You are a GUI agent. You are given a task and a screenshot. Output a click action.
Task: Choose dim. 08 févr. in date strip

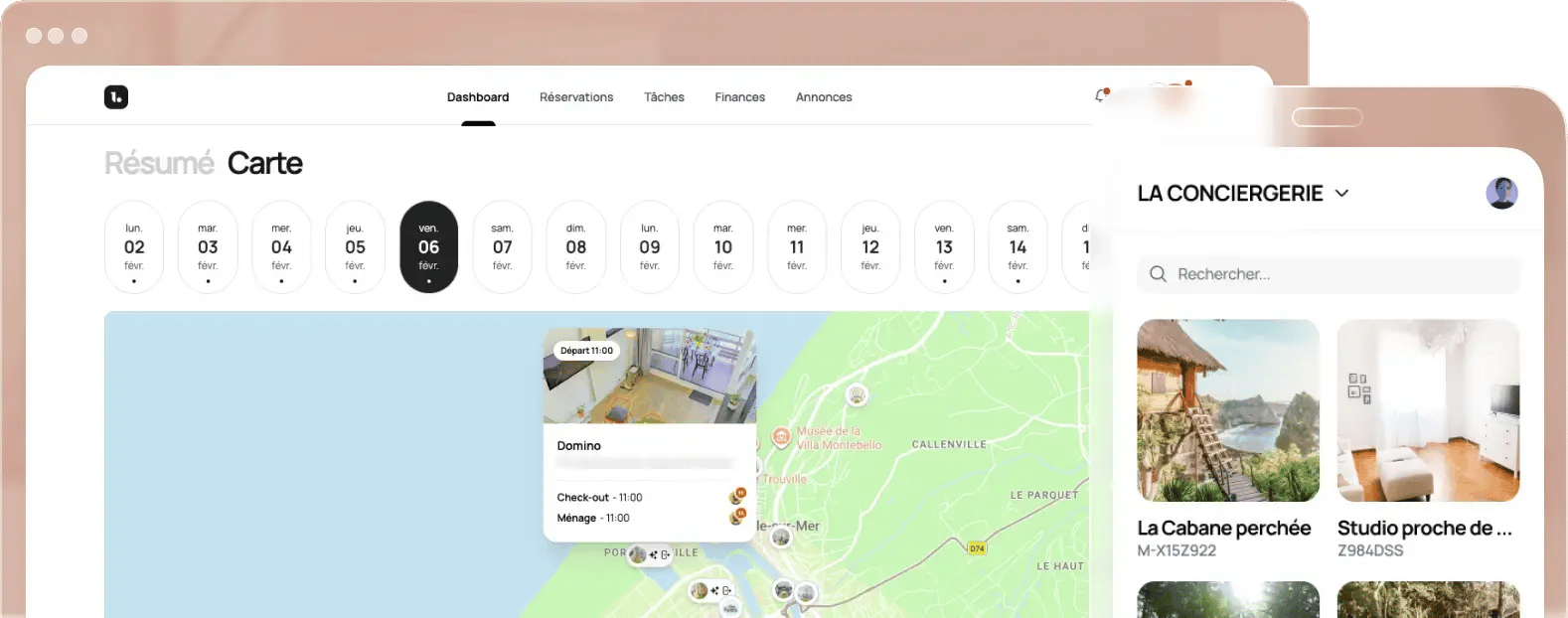pos(576,247)
